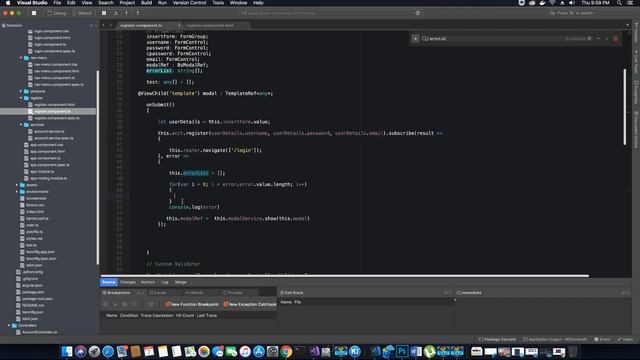Open the Default run target selector
Screen dimensions: 640x360
(83, 13)
